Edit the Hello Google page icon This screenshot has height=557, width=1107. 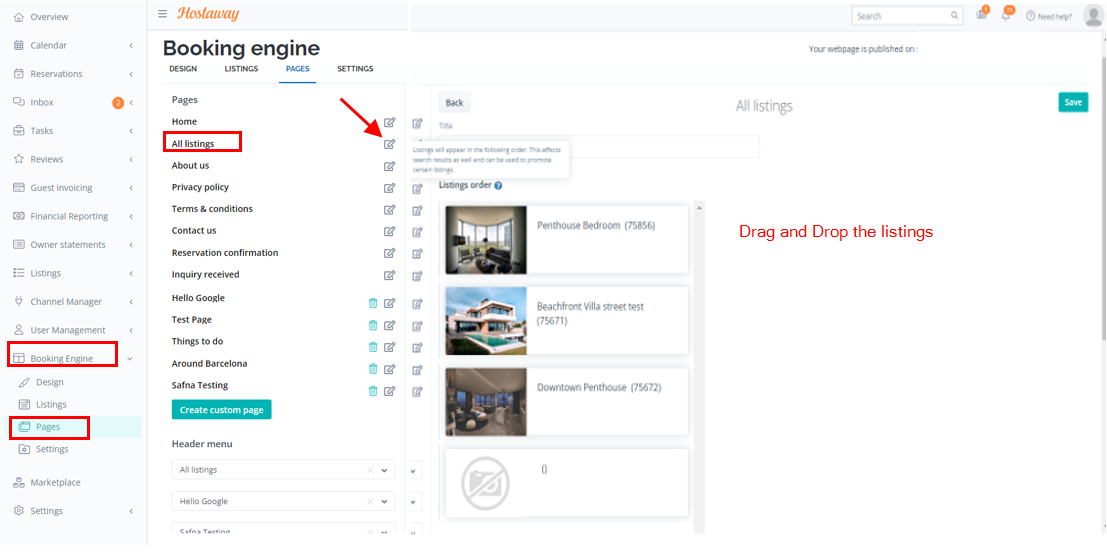pyautogui.click(x=389, y=304)
